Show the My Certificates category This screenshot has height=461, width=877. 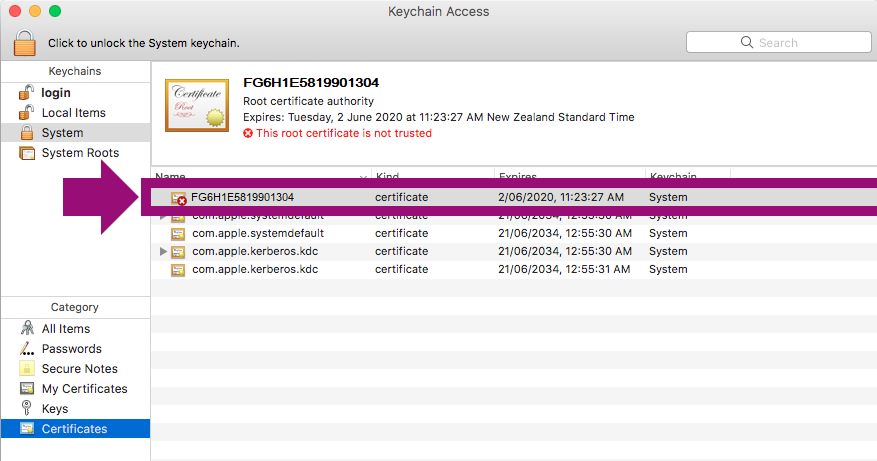76,389
